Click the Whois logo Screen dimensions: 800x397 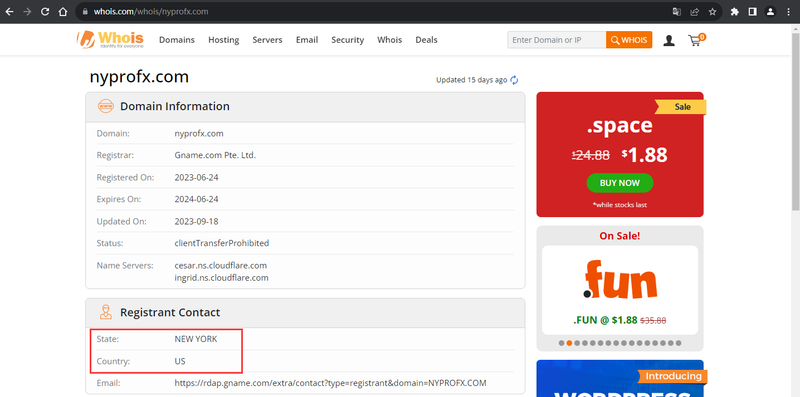point(110,39)
